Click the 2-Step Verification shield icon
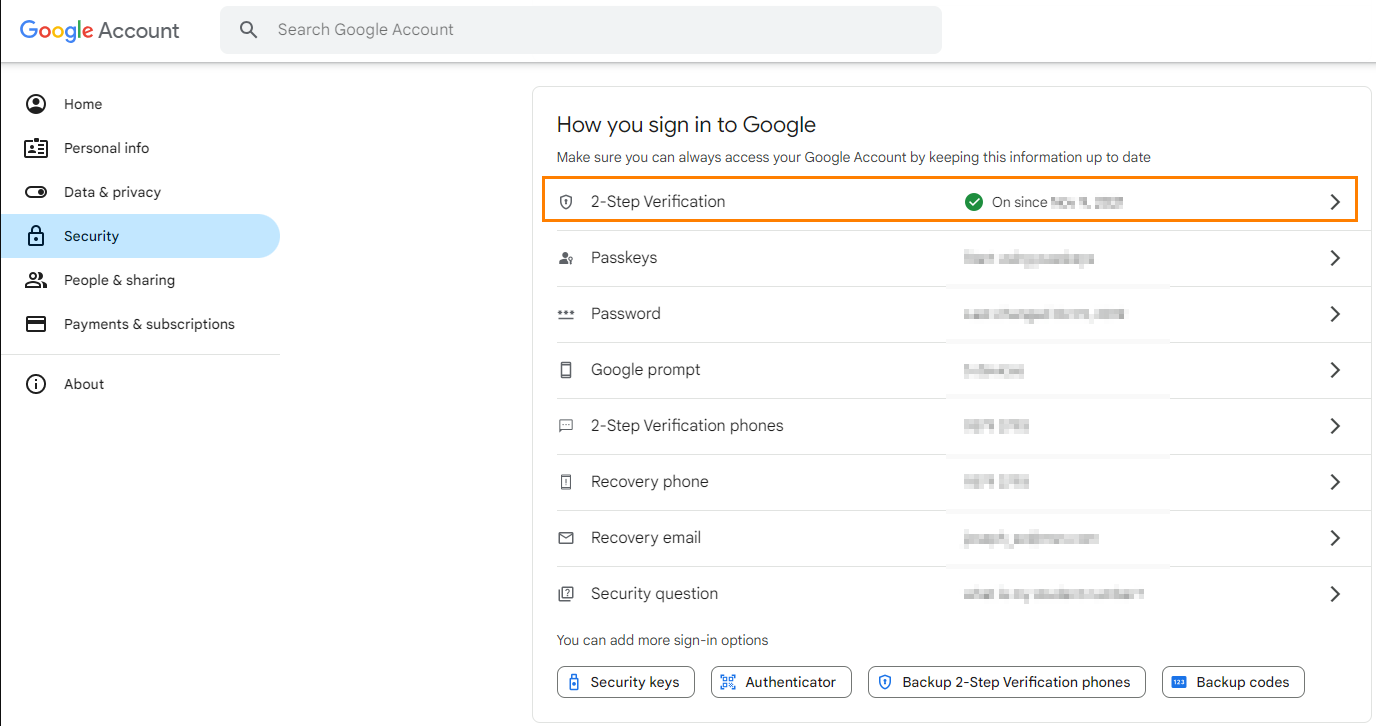The image size is (1376, 726). tap(566, 202)
